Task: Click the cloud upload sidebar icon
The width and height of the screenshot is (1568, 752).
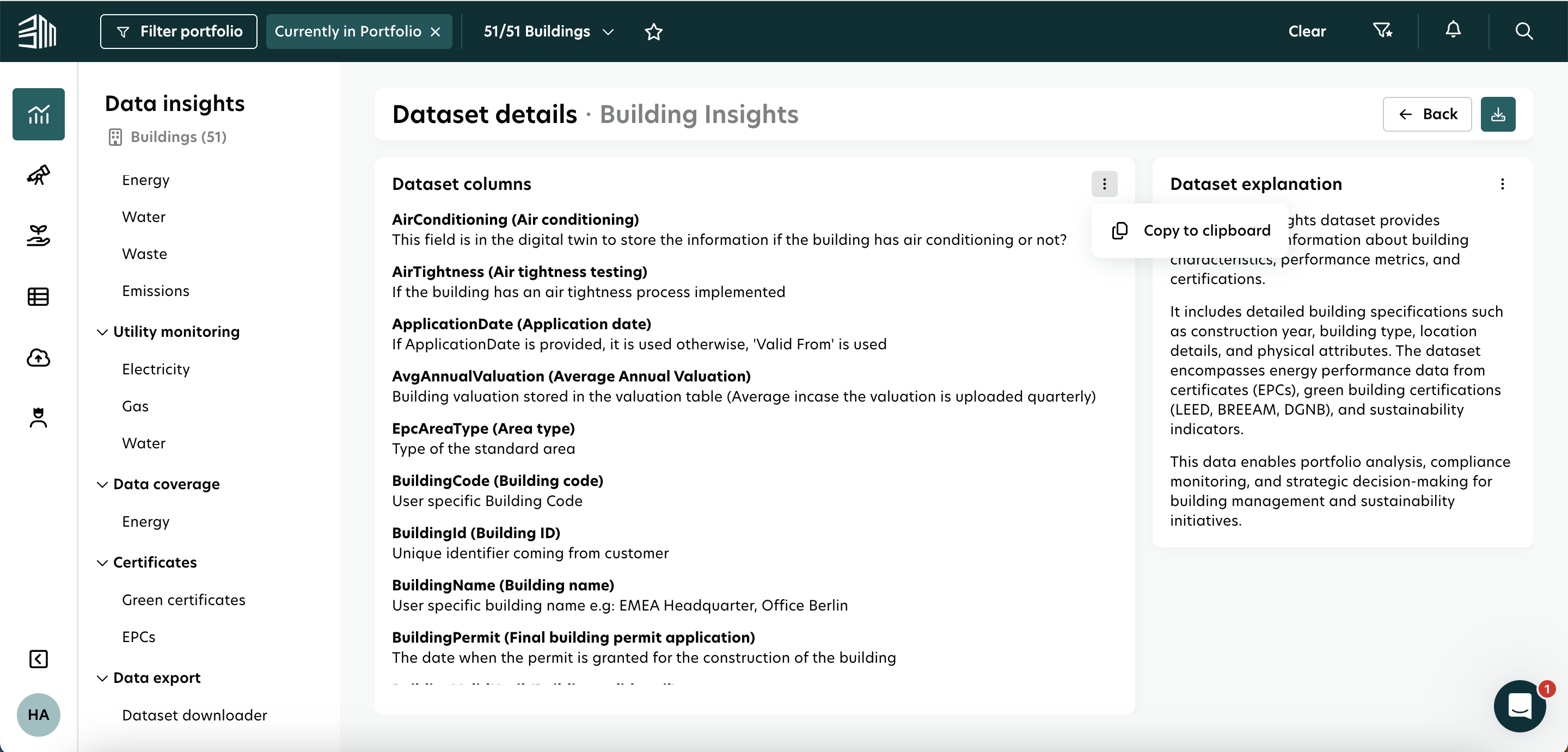Action: click(x=38, y=357)
